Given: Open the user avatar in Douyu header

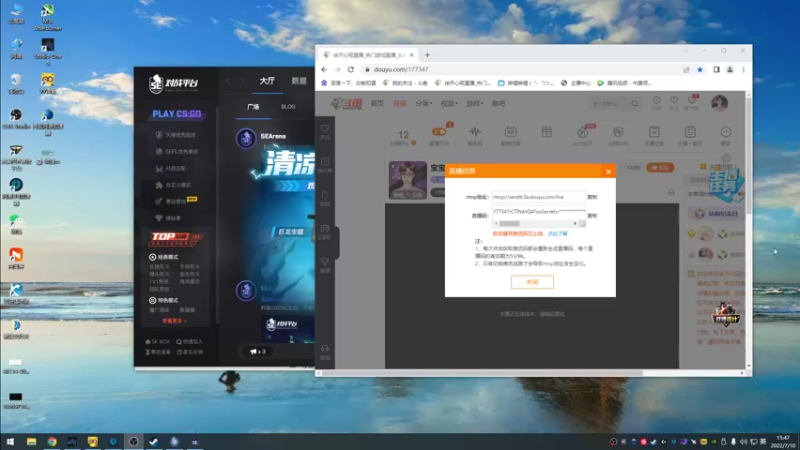Looking at the screenshot, I should [719, 103].
